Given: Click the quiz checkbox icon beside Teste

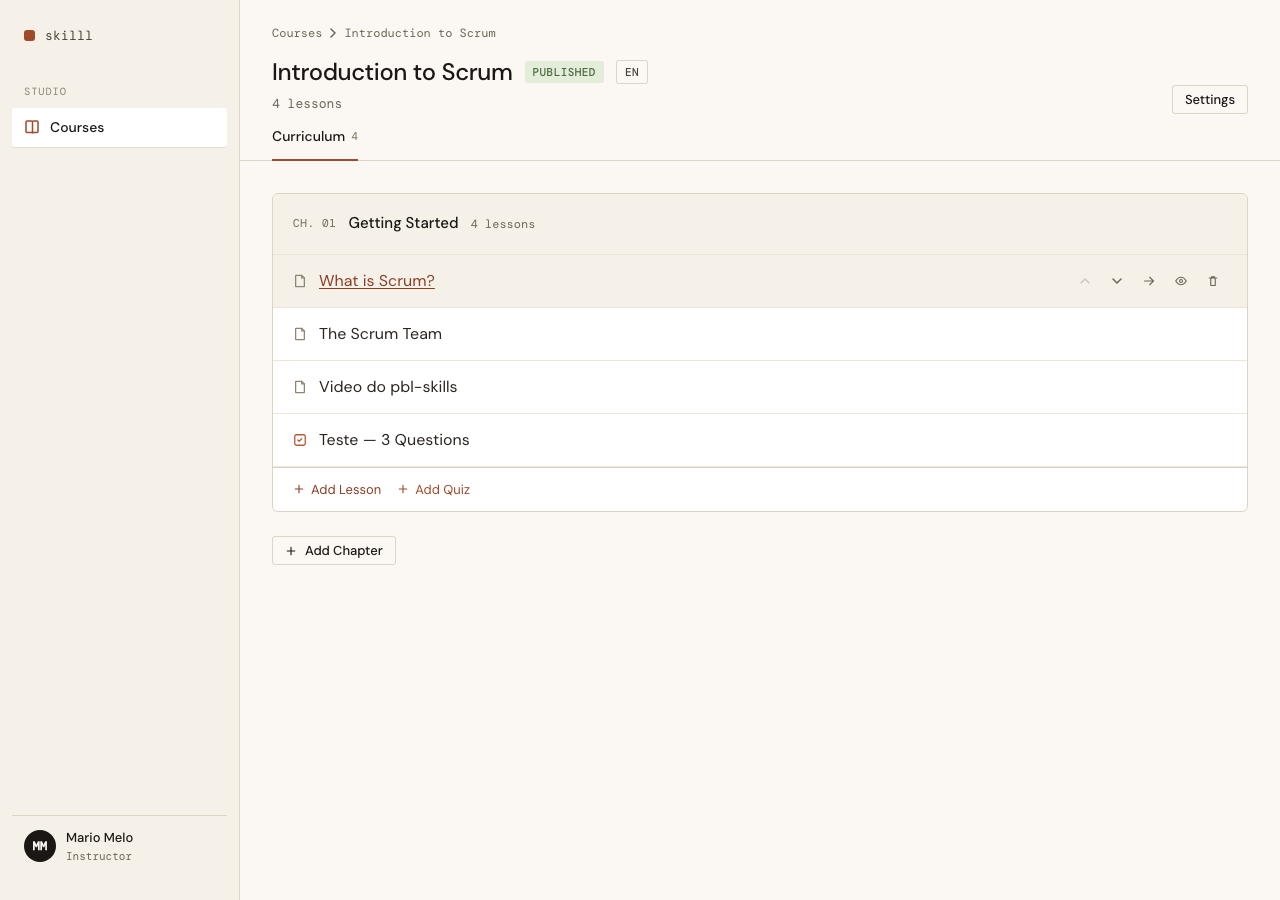Looking at the screenshot, I should [x=300, y=440].
